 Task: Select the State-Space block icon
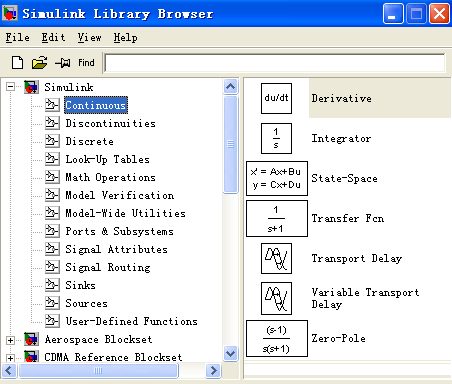277,178
